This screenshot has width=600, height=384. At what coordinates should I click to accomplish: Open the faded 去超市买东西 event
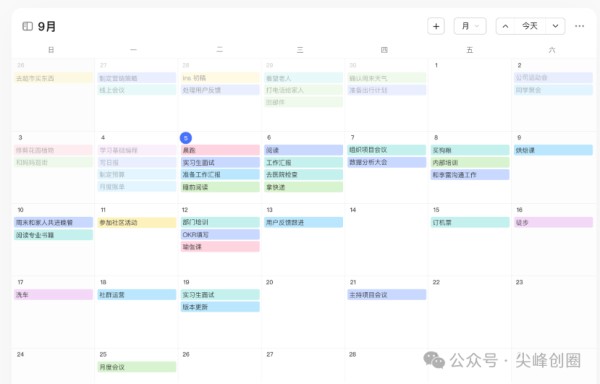pos(54,78)
